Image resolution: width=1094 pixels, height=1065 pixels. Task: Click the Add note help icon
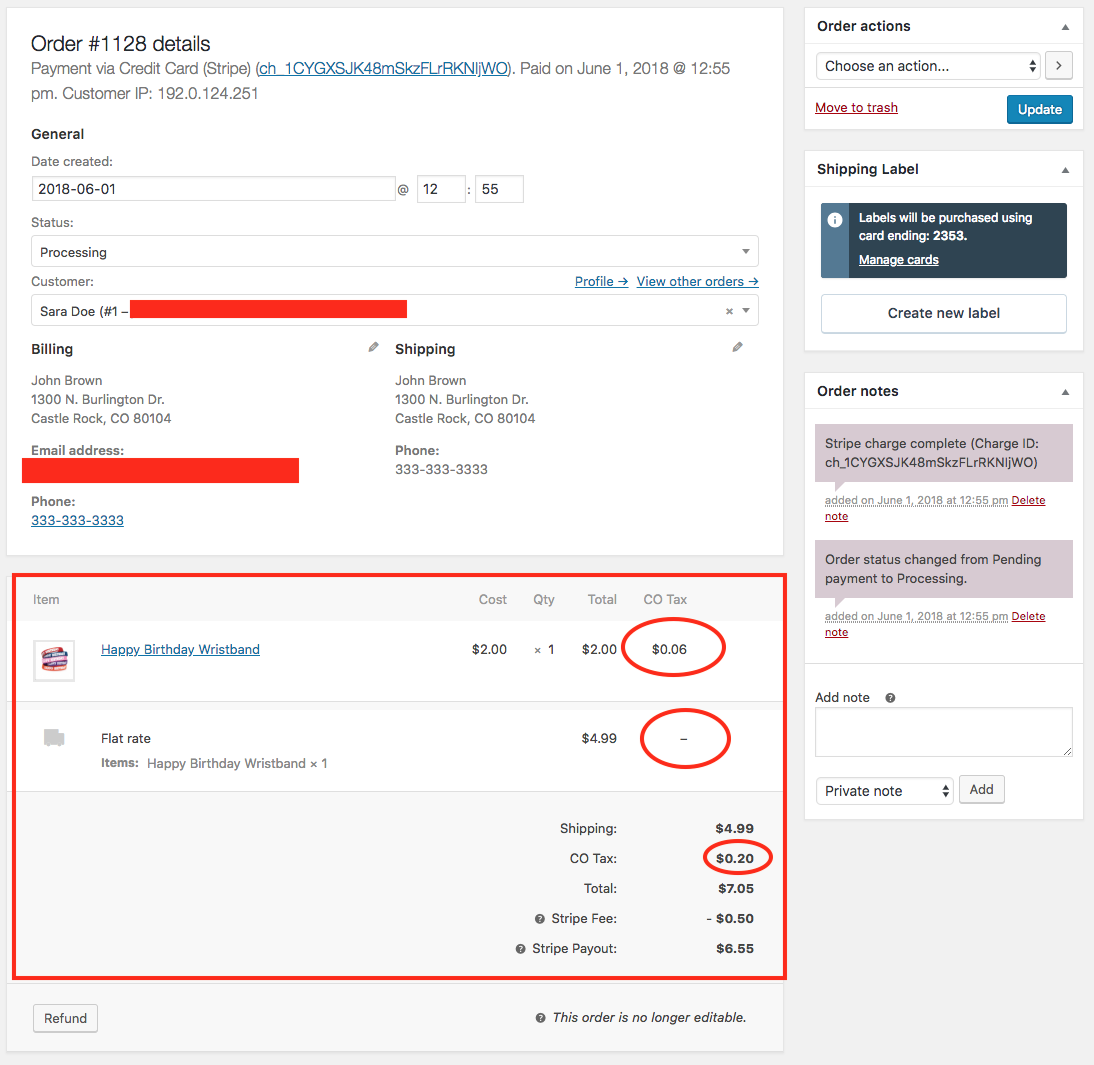(x=890, y=698)
